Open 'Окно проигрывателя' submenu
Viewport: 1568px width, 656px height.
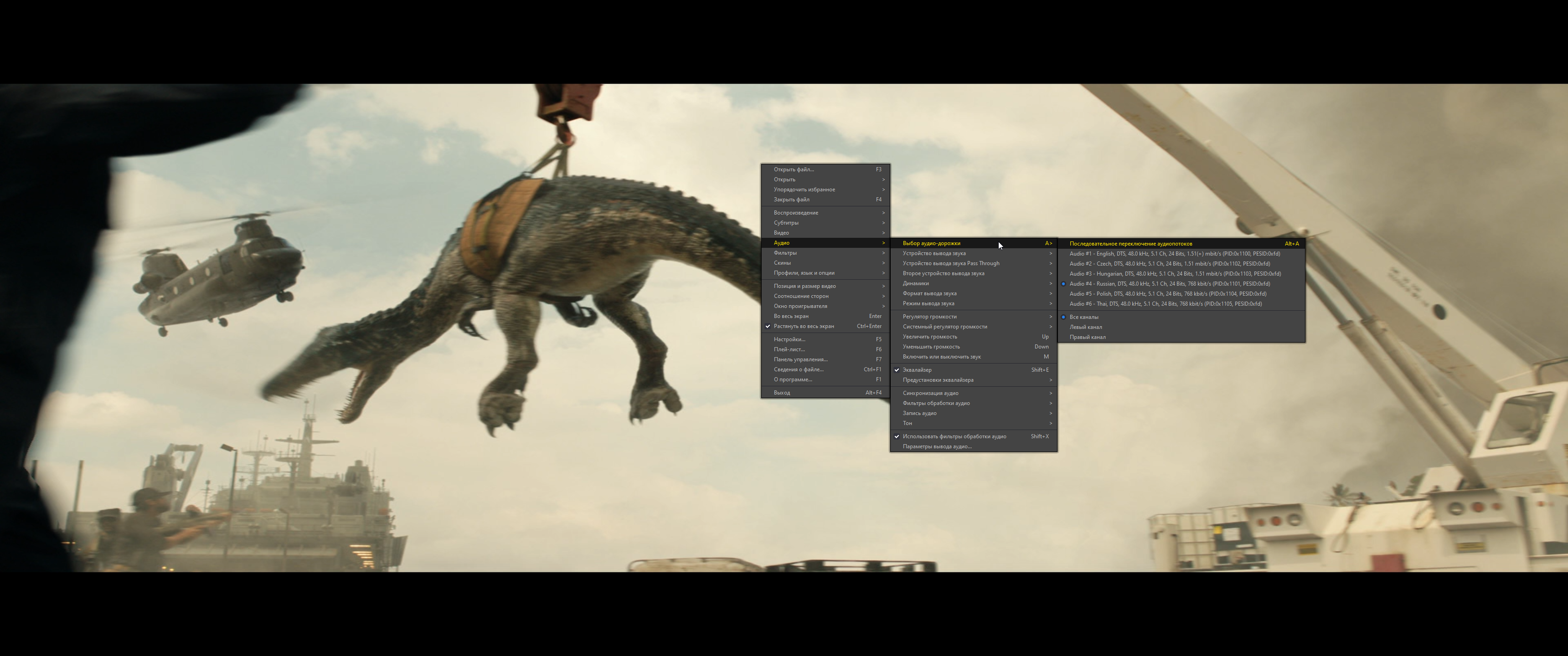click(x=825, y=306)
